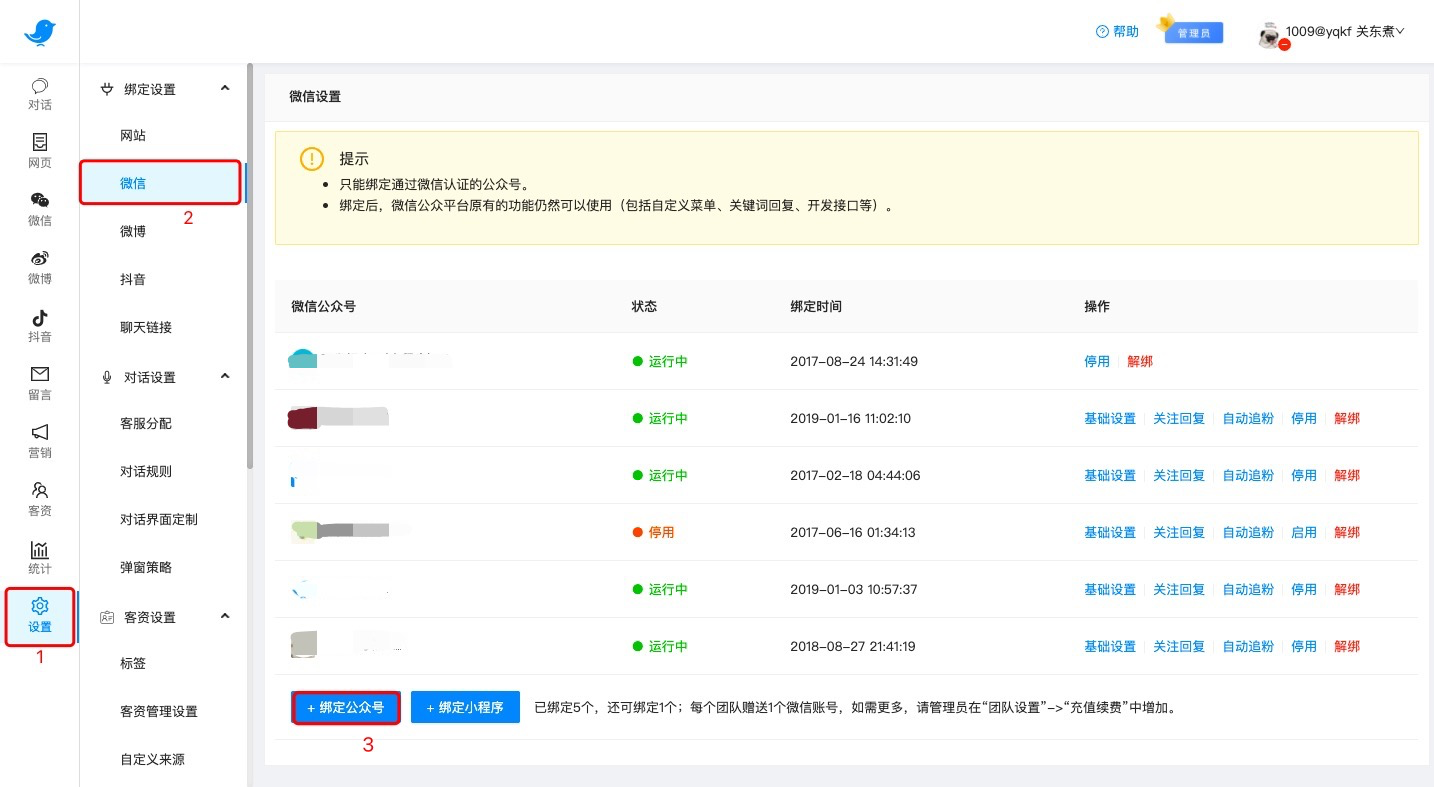Open the 抖音 TikTok icon in left sidebar

click(x=40, y=318)
